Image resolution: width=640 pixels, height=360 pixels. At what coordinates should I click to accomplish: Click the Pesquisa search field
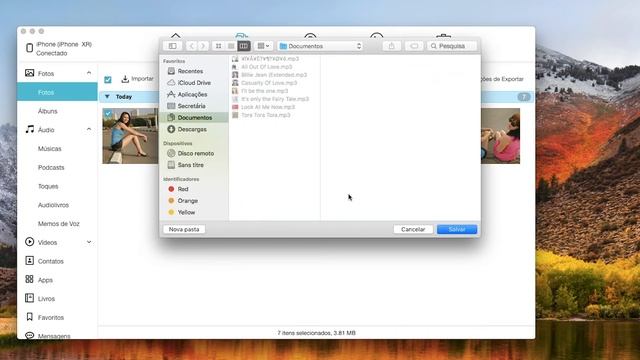click(x=452, y=46)
